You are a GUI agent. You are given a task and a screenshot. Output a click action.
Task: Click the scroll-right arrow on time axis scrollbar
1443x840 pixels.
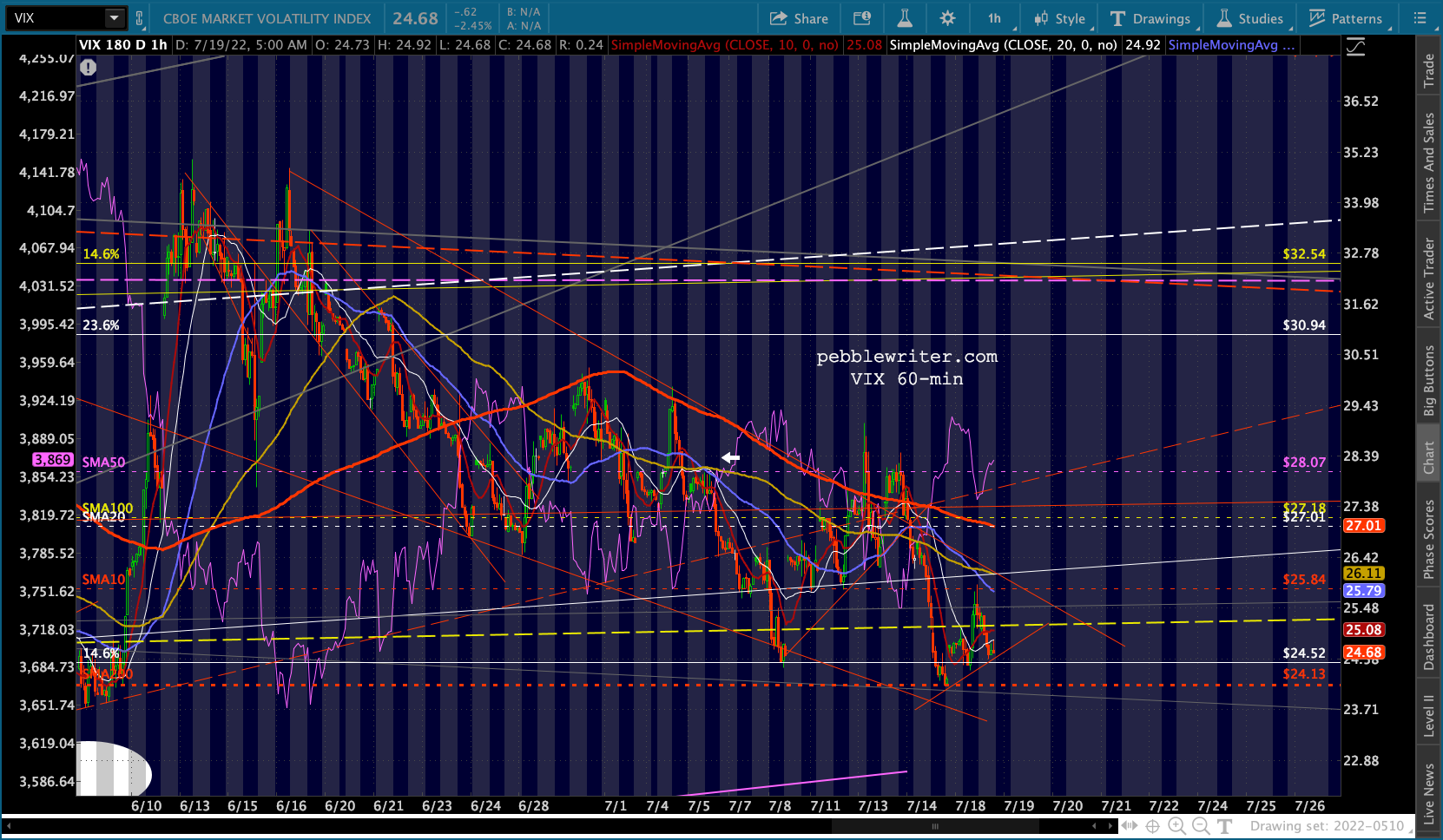pyautogui.click(x=1111, y=825)
